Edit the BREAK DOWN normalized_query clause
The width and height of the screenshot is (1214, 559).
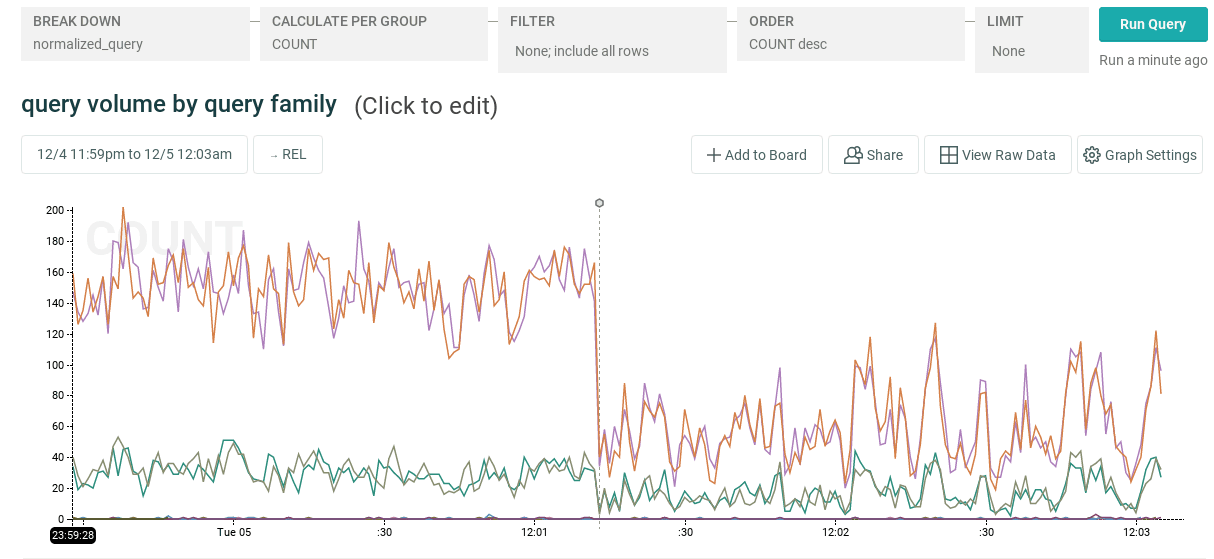(x=135, y=34)
